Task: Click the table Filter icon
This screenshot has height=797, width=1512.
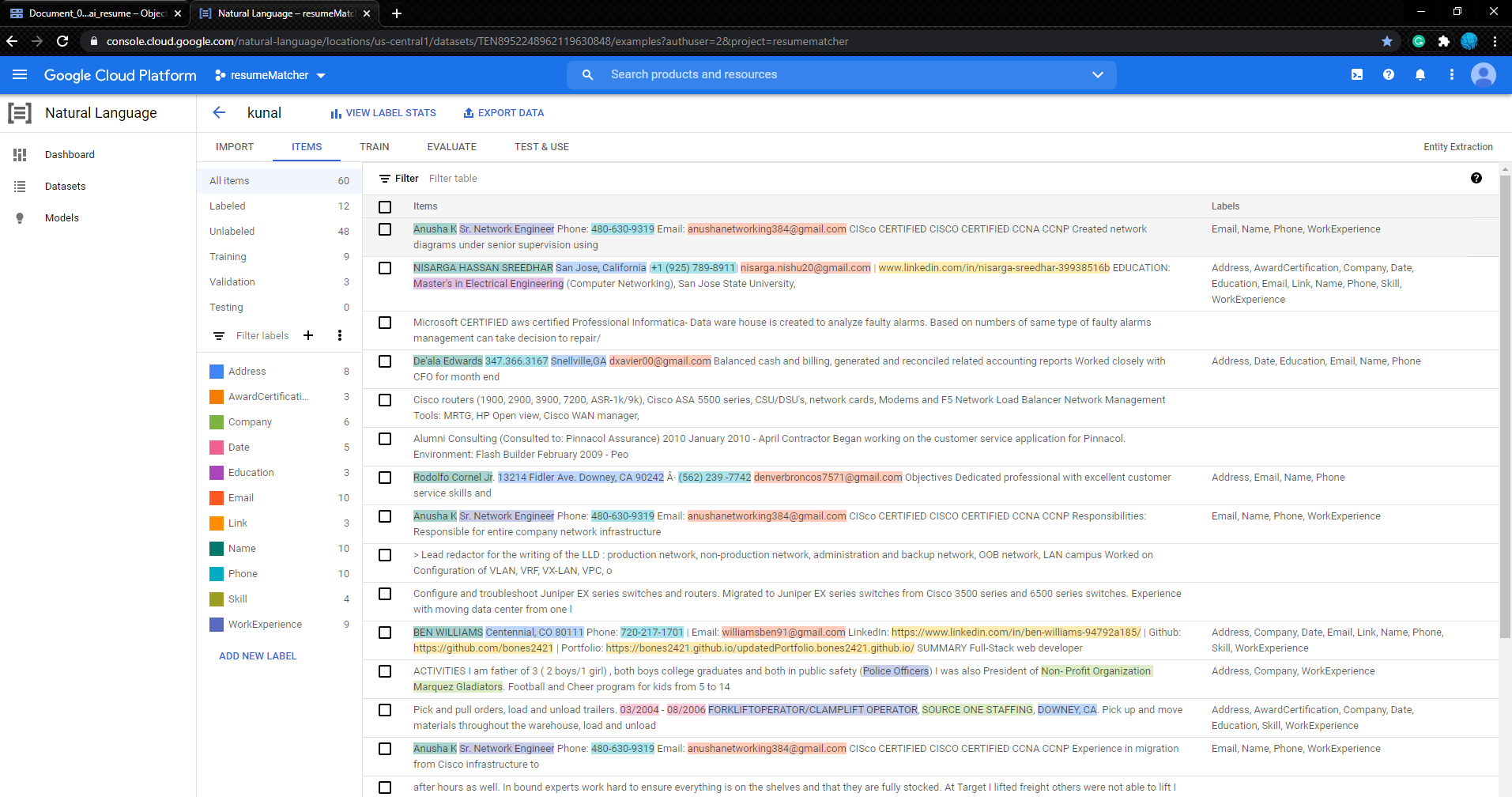Action: click(385, 179)
